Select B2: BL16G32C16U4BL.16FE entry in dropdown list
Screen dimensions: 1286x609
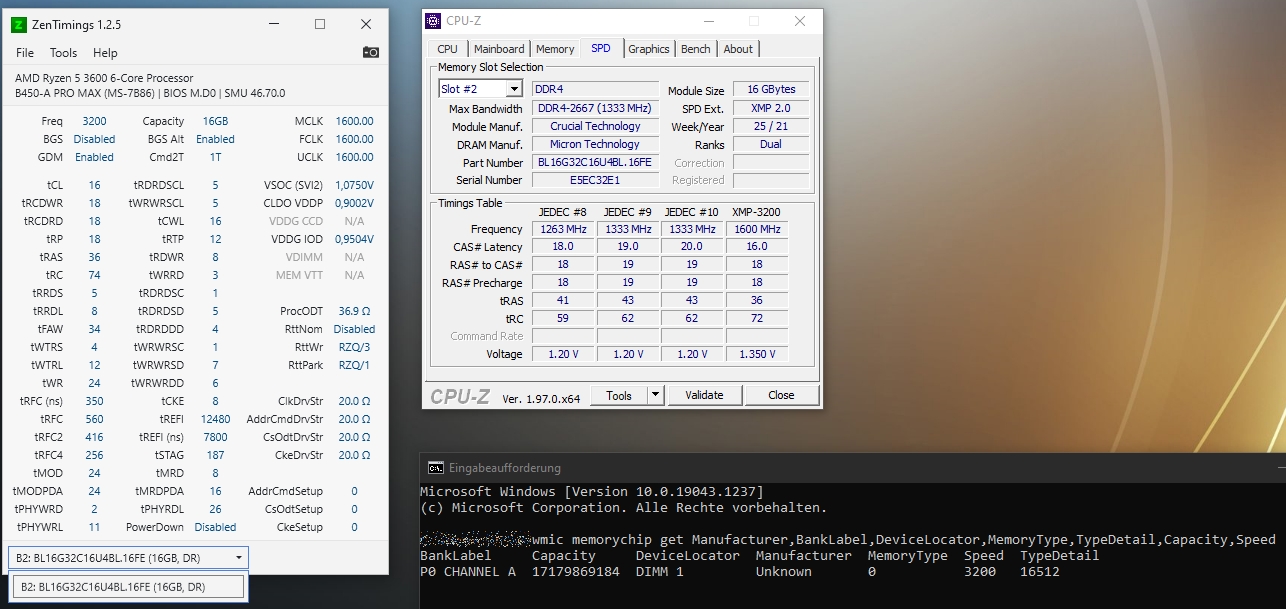(126, 587)
